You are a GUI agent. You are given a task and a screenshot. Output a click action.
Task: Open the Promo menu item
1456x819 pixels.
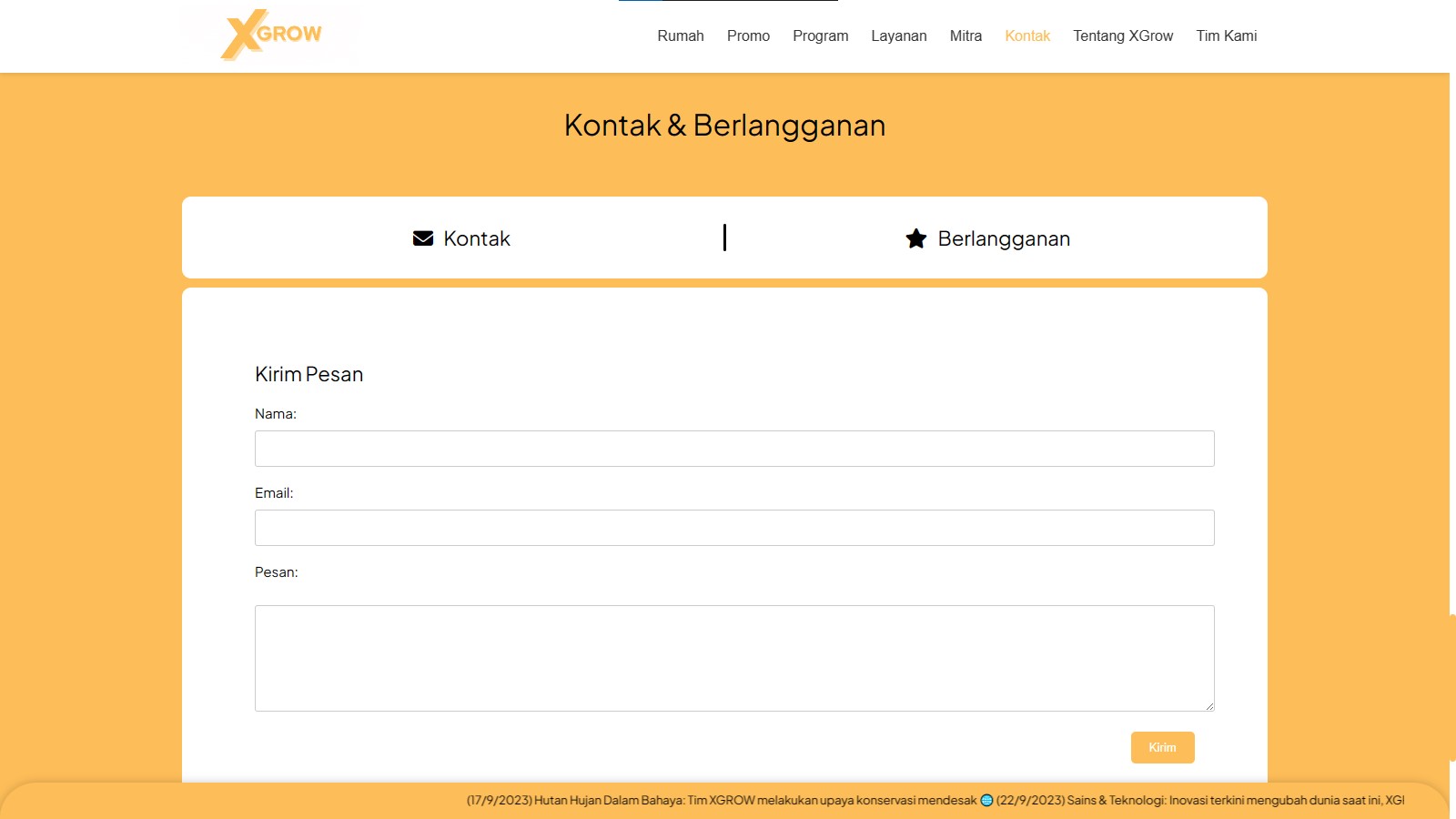pos(748,35)
